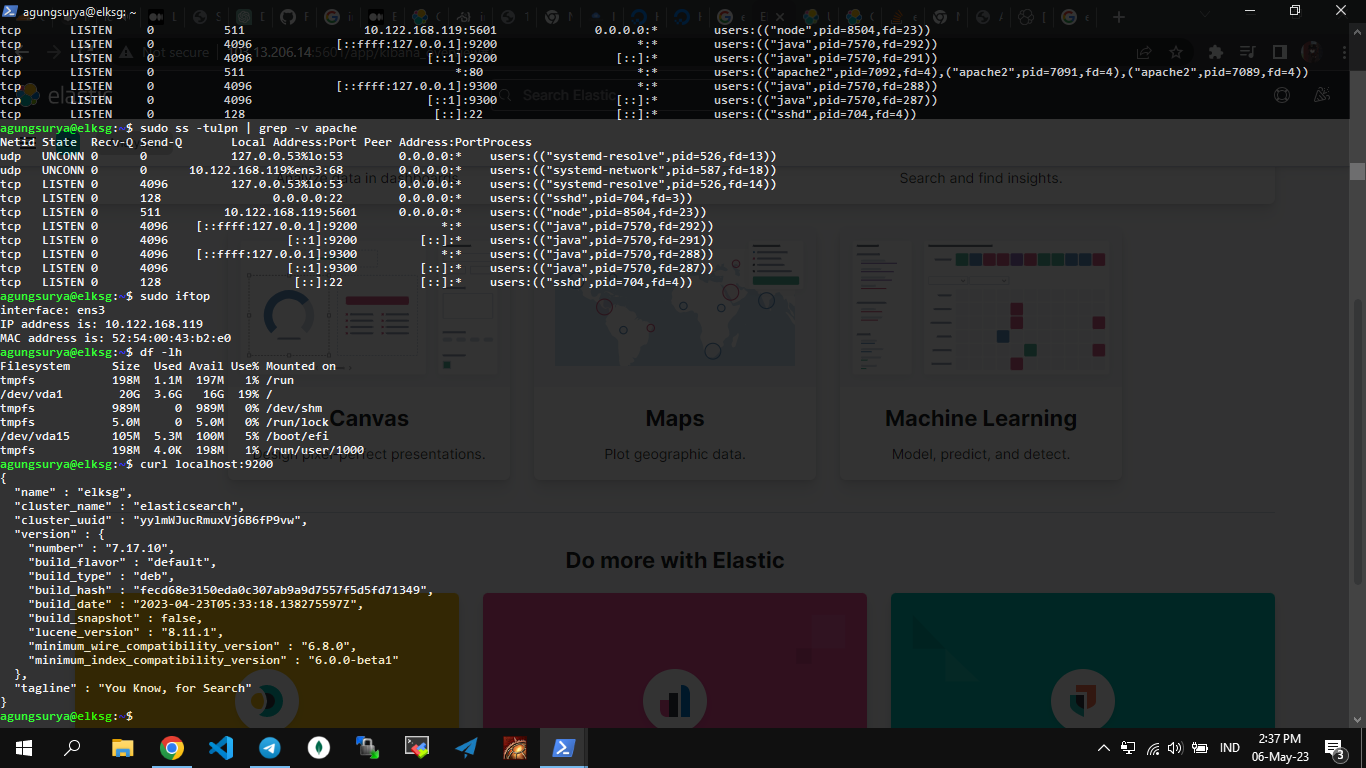Click the blue paper plane taskbar icon
The width and height of the screenshot is (1366, 768).
coord(466,747)
